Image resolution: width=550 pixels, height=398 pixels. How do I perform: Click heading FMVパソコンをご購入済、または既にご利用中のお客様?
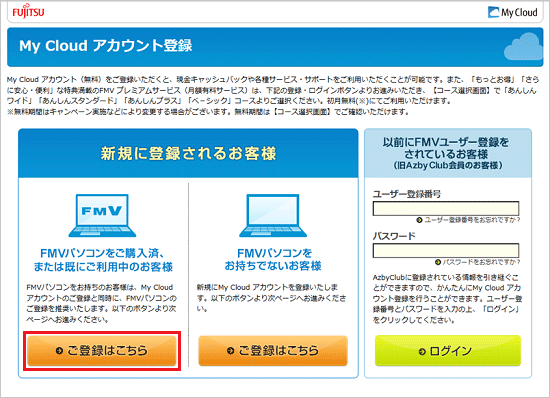pyautogui.click(x=103, y=260)
